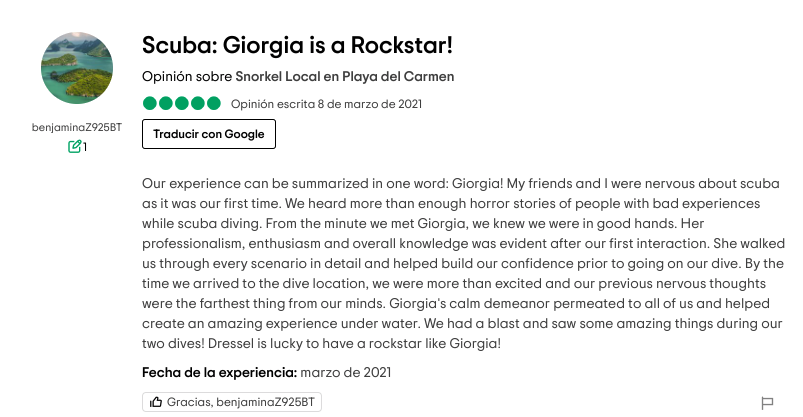Click the 'marzo de 2021' experience date
This screenshot has width=803, height=417.
346,372
